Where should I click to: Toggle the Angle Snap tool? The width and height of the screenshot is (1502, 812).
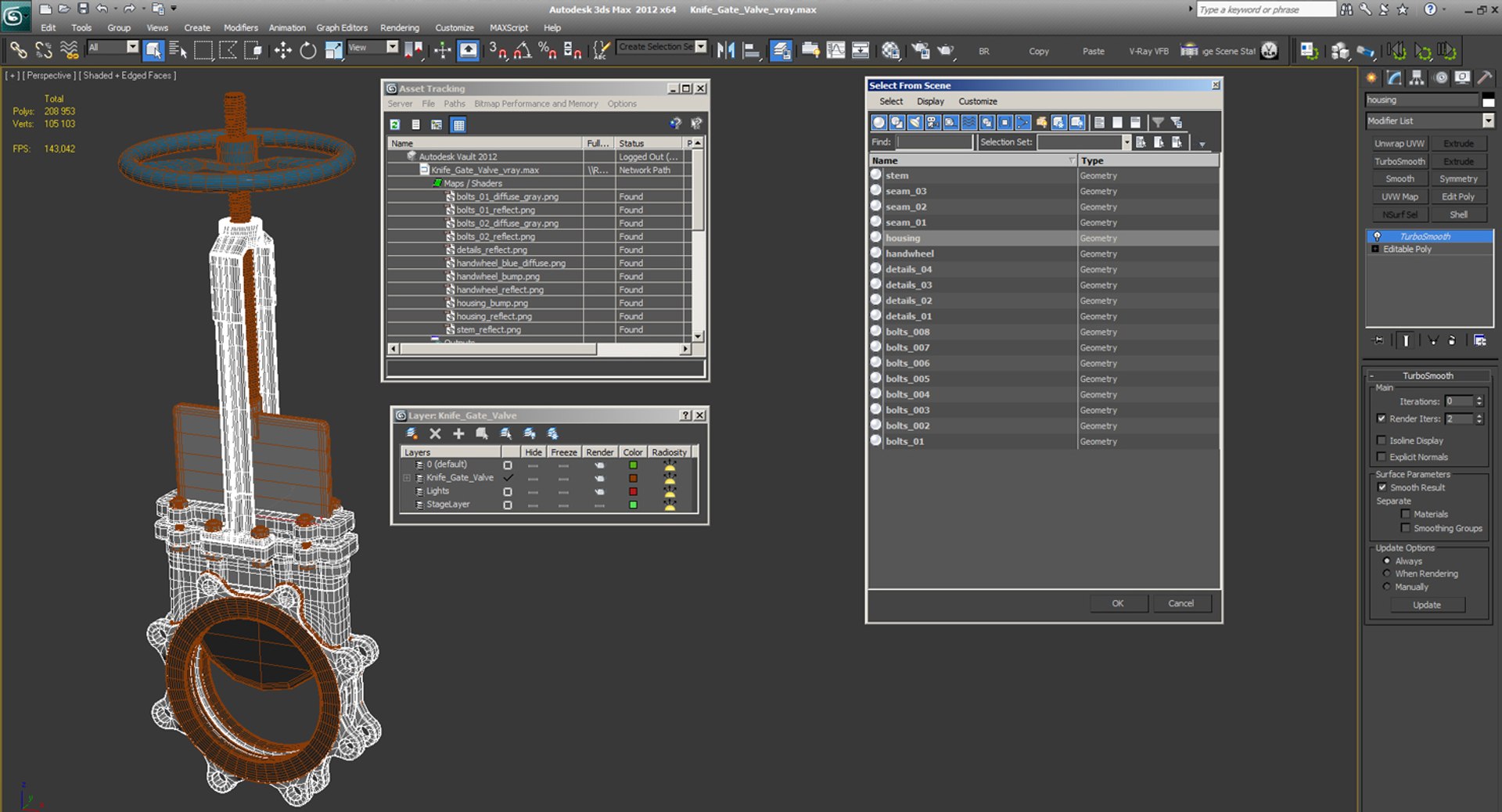click(x=522, y=51)
